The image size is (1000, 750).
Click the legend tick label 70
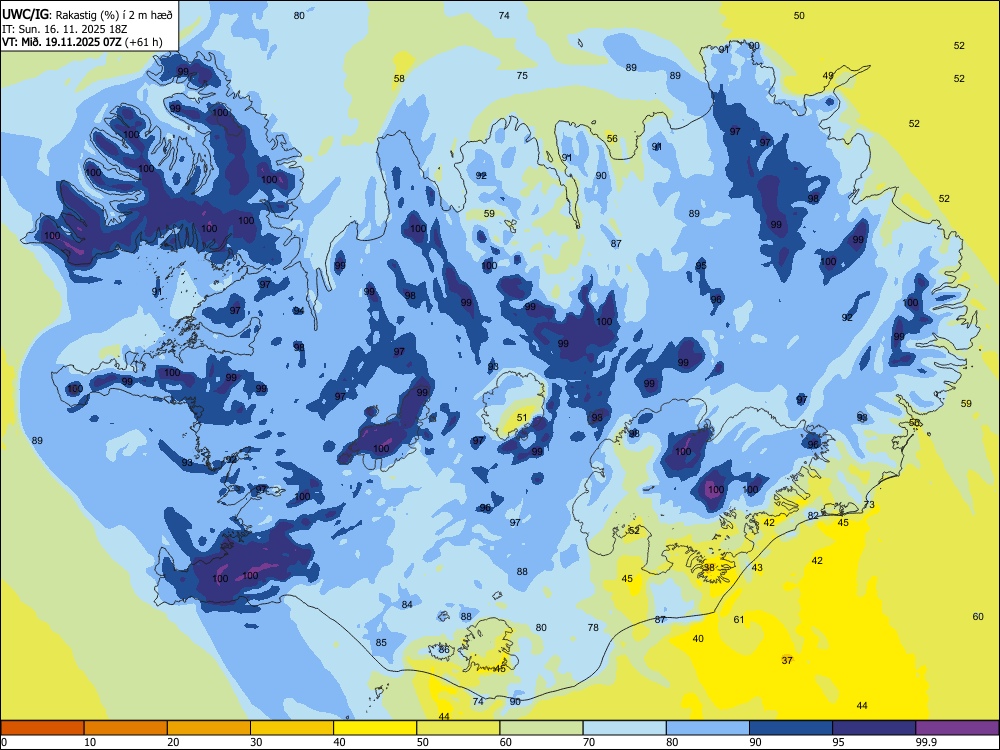589,742
